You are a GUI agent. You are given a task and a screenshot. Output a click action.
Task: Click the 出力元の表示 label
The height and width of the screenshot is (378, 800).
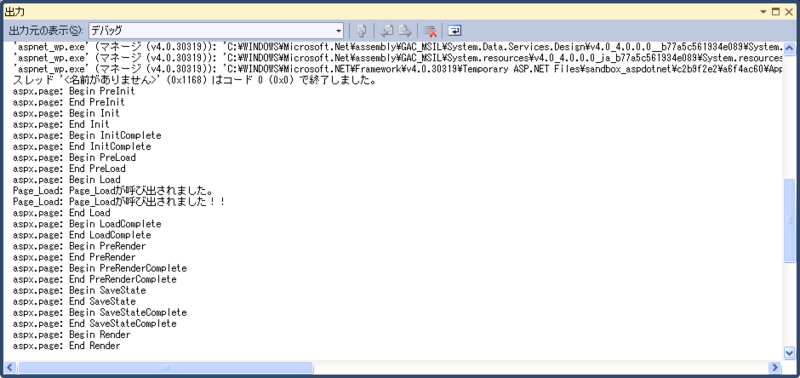pos(46,31)
